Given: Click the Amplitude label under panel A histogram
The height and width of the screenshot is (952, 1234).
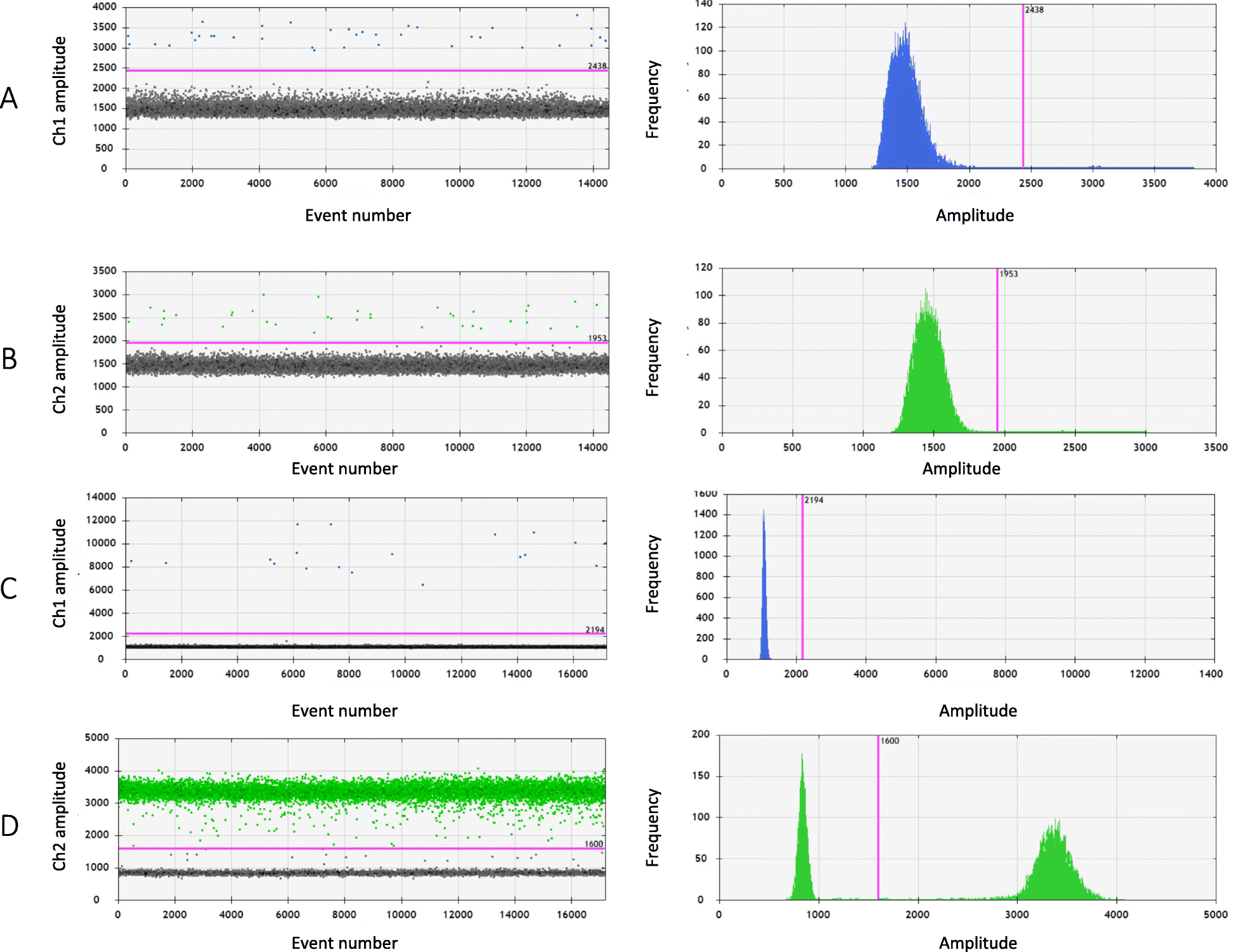Looking at the screenshot, I should [975, 216].
